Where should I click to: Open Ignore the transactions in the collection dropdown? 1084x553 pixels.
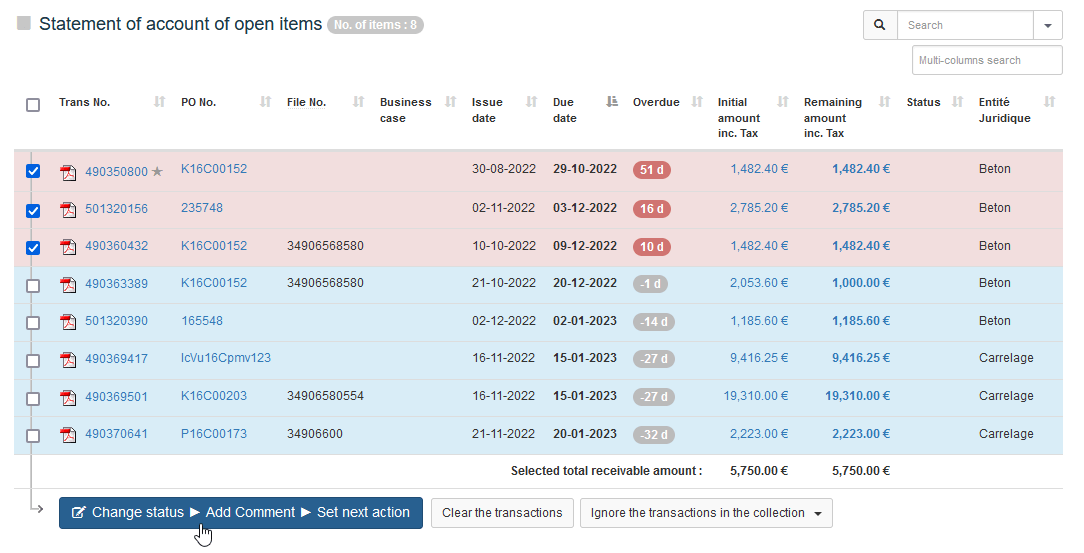click(x=706, y=513)
